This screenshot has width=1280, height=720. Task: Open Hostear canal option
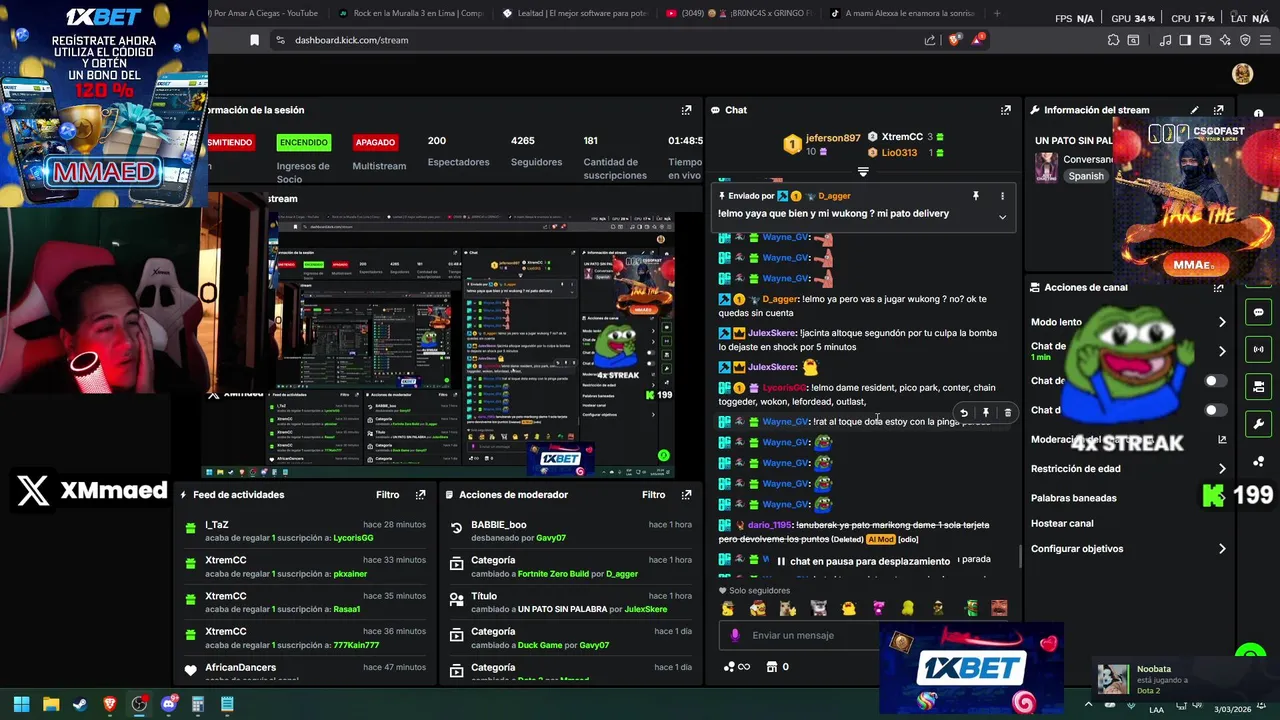click(1062, 523)
